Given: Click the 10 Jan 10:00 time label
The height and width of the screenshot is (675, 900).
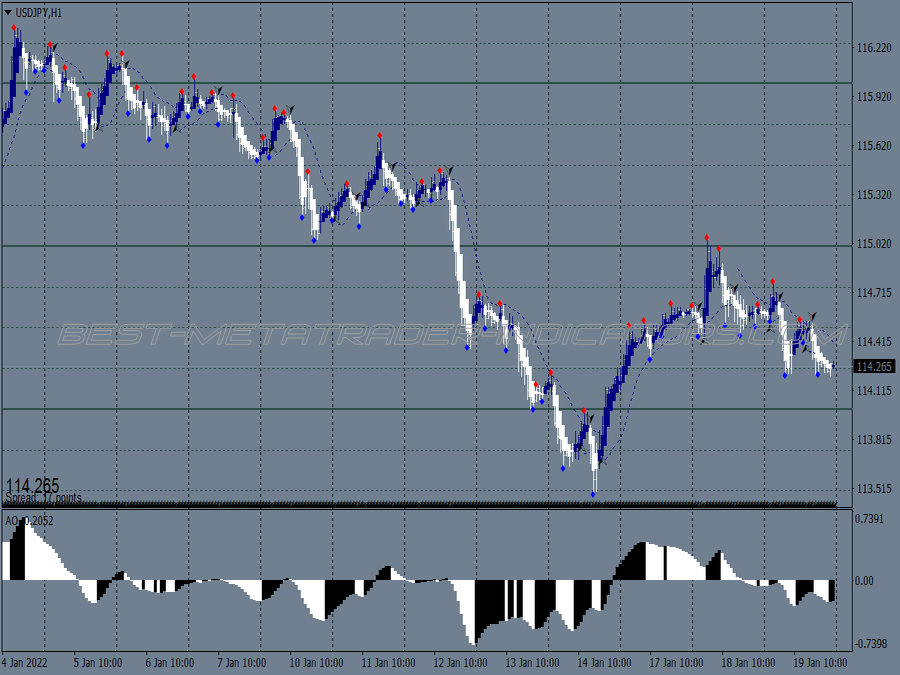Looking at the screenshot, I should click(316, 663).
